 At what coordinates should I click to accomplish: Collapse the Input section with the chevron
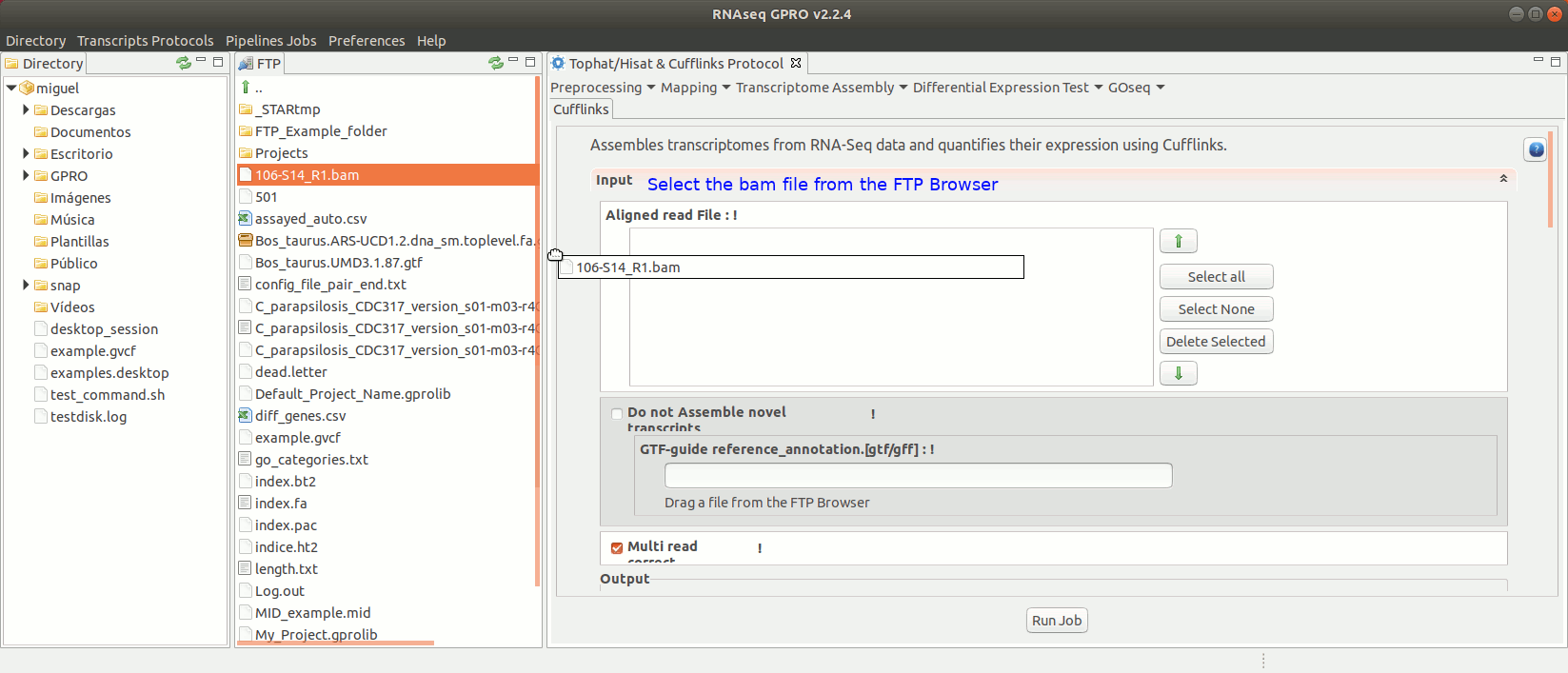[x=1503, y=179]
